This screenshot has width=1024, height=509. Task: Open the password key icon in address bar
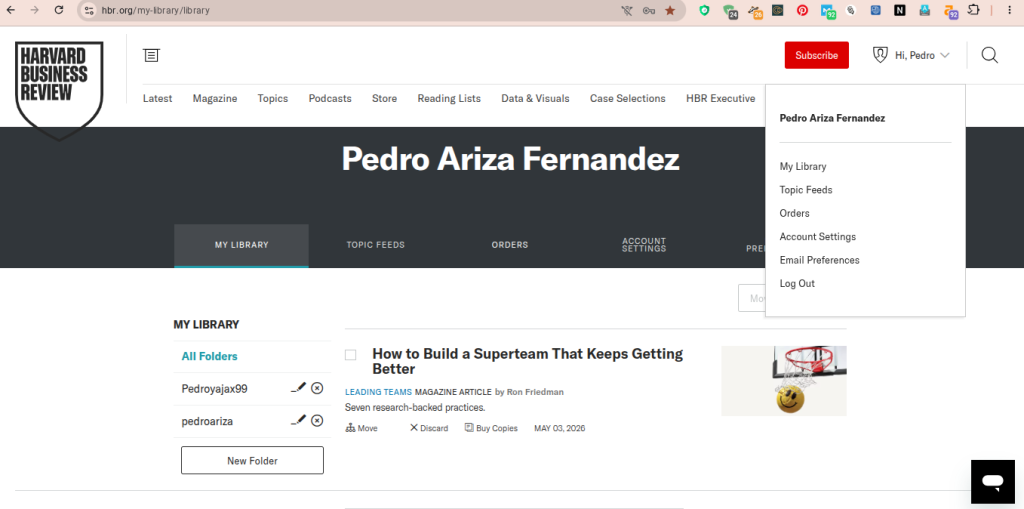coord(648,10)
